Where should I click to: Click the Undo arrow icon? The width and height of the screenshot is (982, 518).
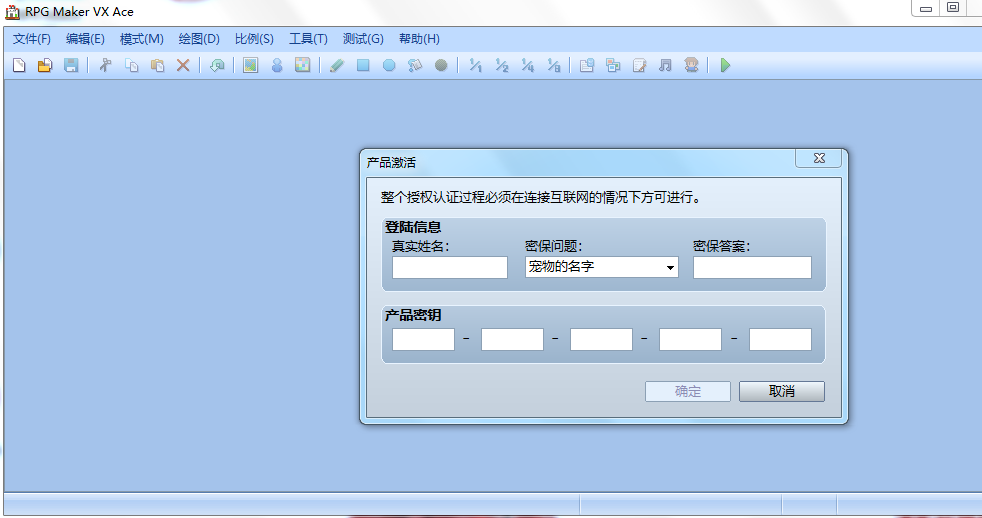click(217, 65)
